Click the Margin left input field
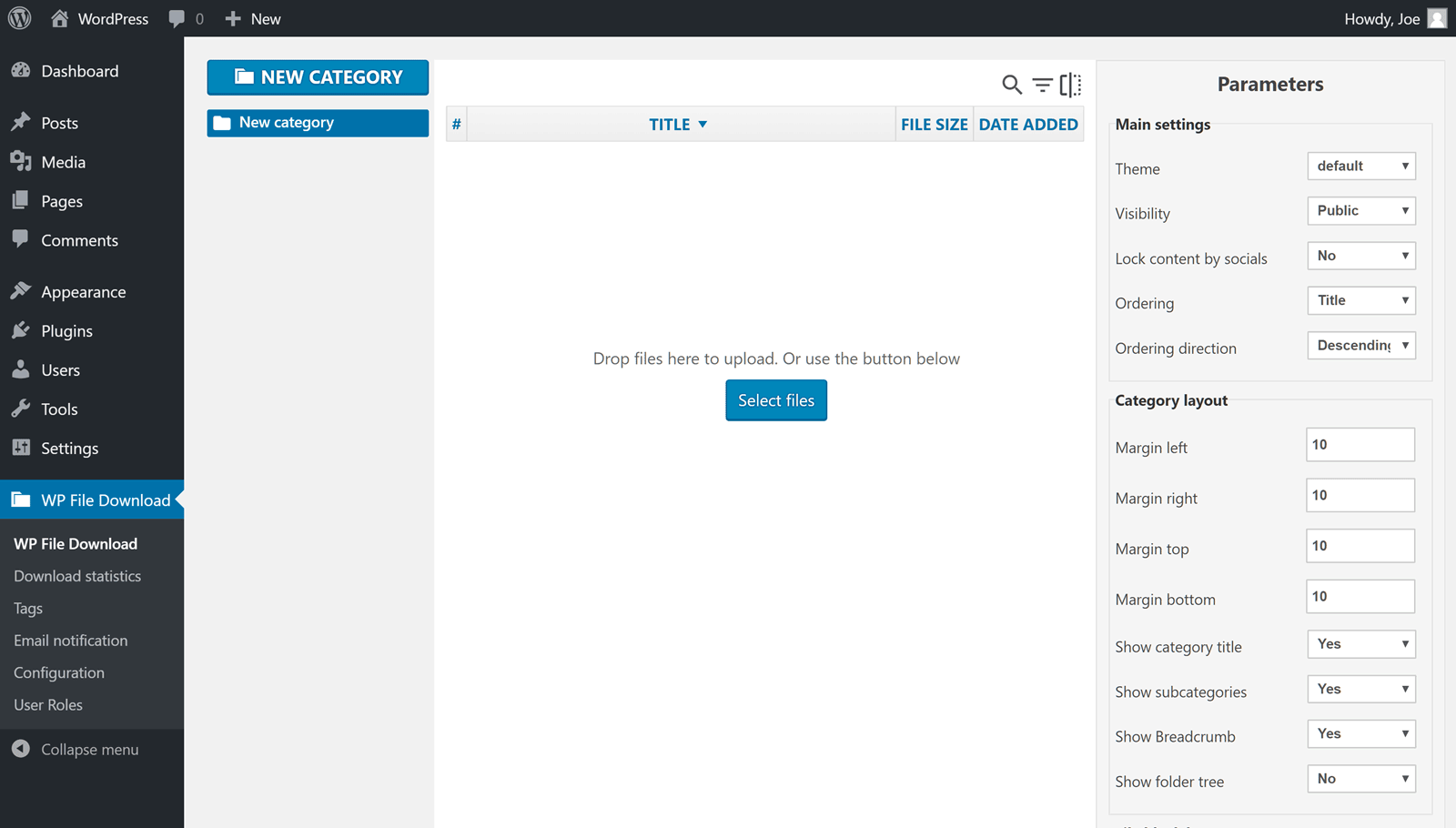The width and height of the screenshot is (1456, 828). pos(1360,445)
